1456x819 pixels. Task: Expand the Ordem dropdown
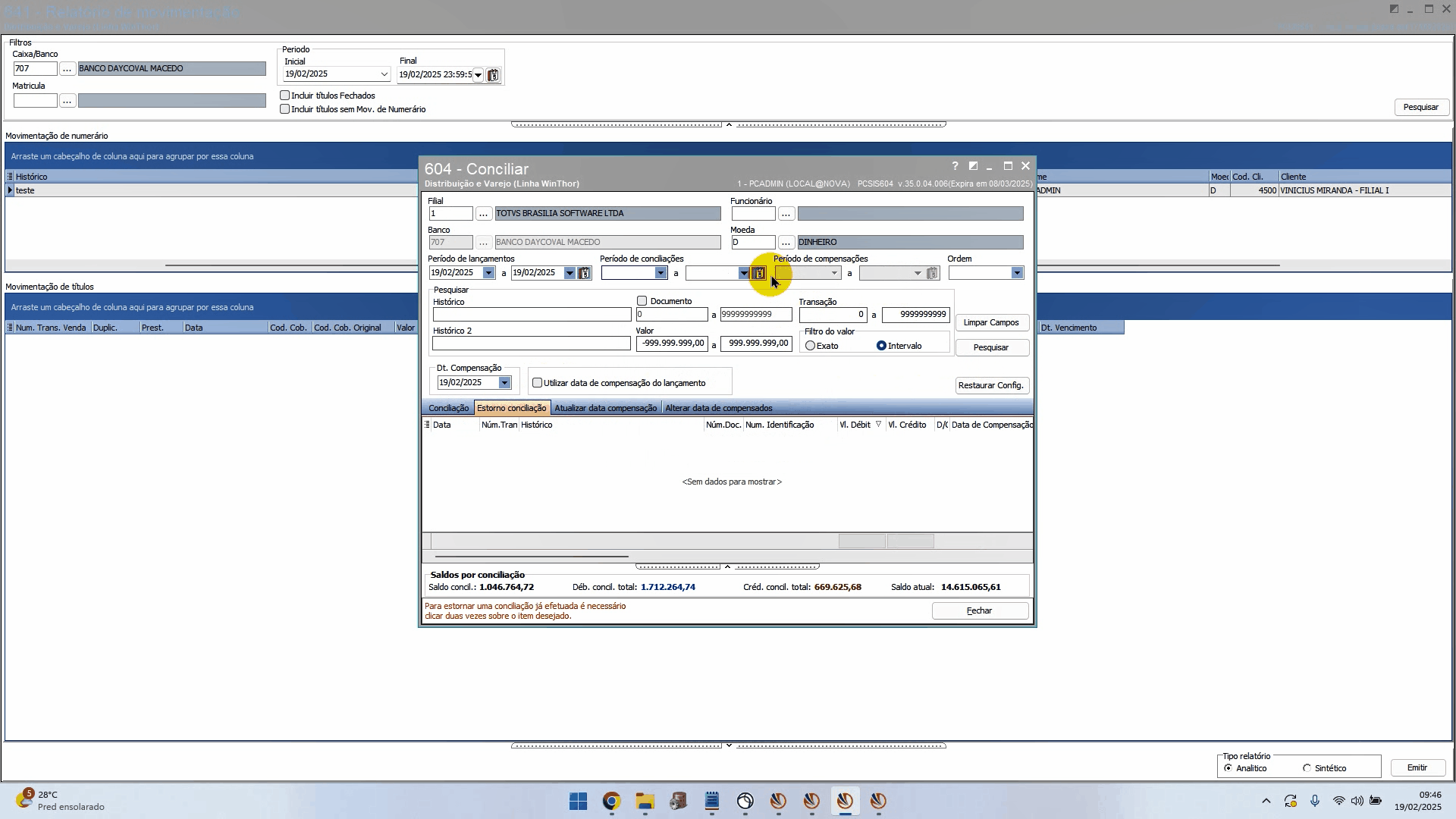point(1017,273)
